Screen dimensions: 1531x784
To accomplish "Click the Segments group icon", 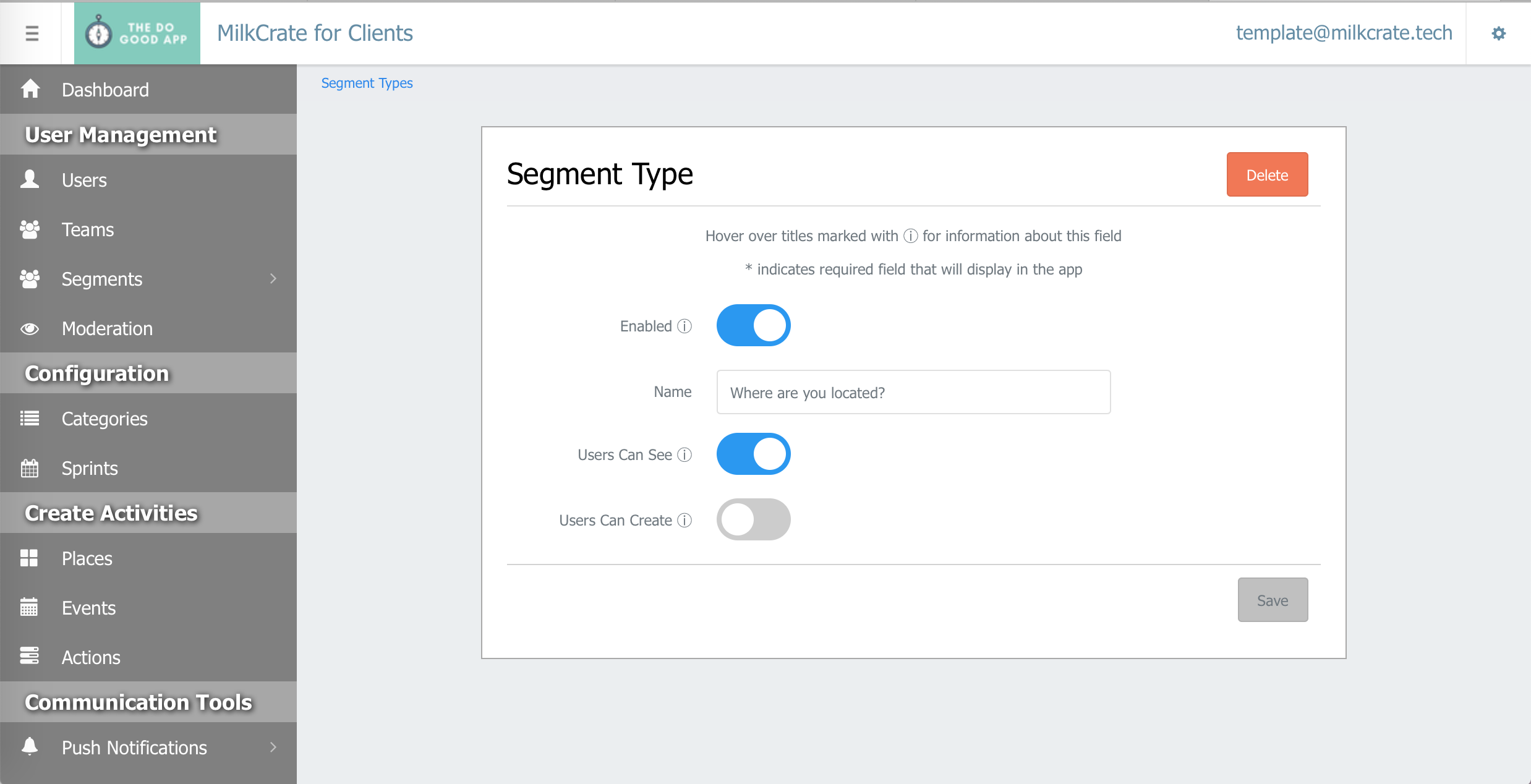I will click(30, 279).
